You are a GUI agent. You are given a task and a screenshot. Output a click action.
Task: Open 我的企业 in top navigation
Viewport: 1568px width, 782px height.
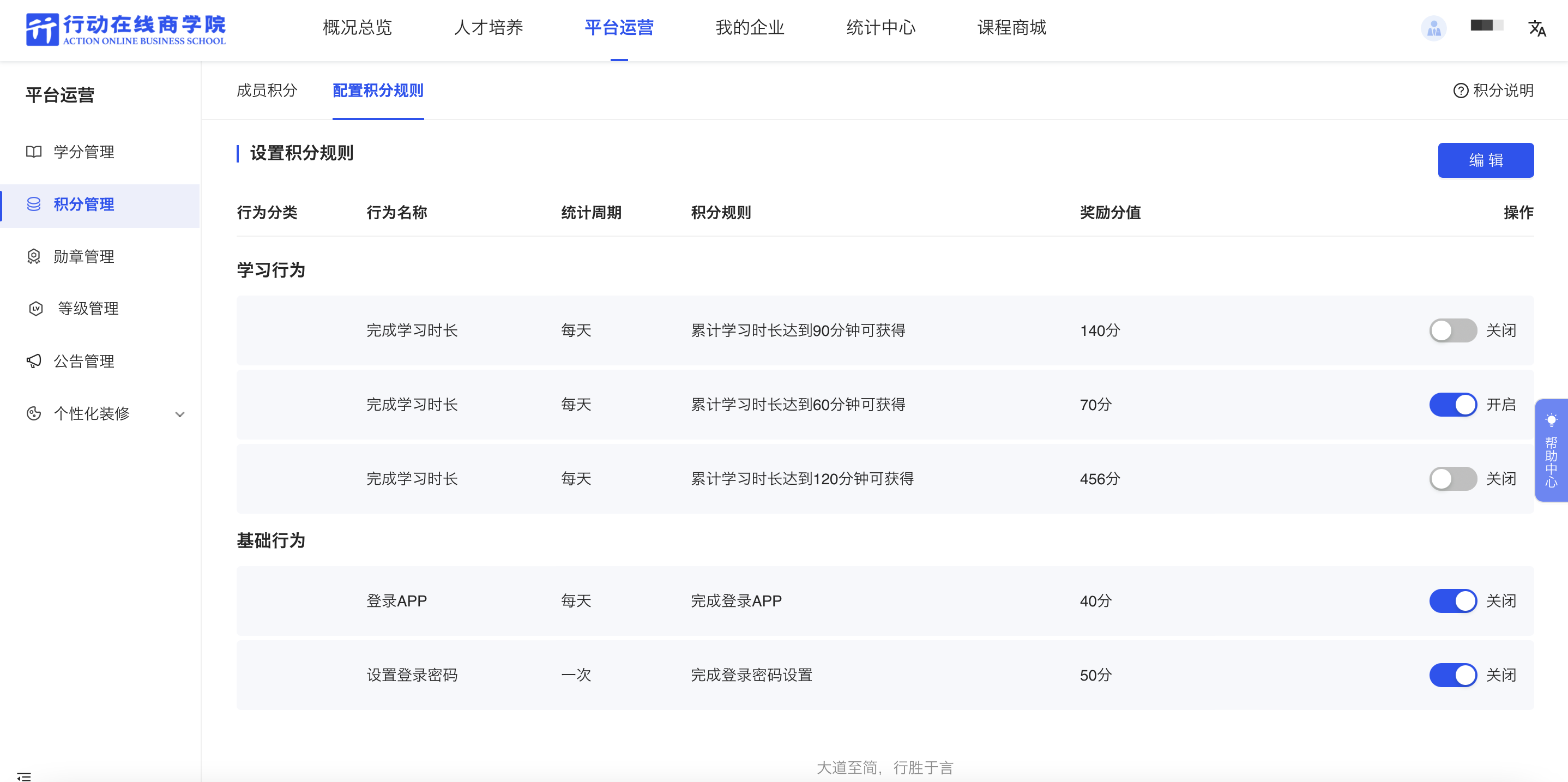tap(750, 28)
